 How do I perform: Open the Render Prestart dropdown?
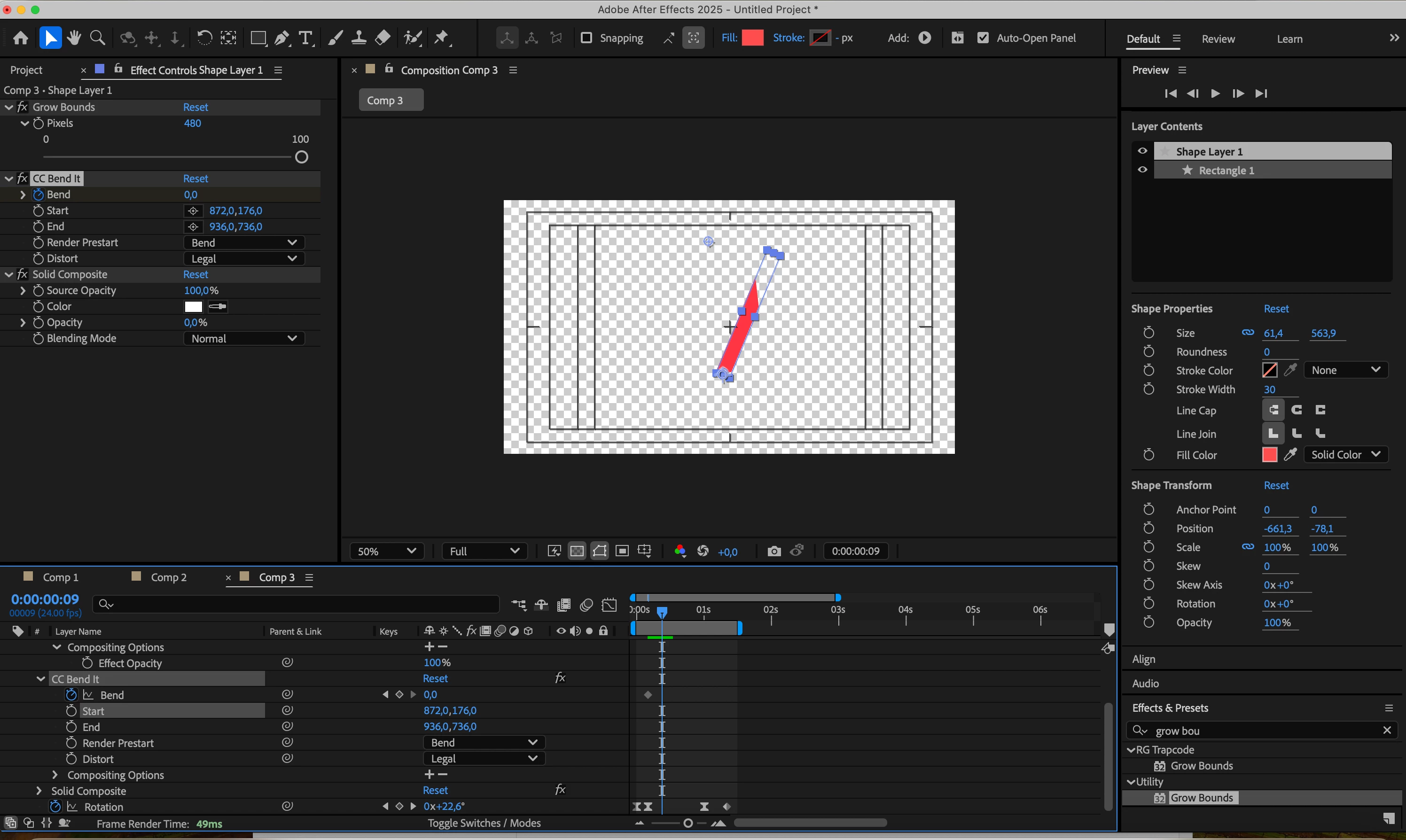pos(244,242)
